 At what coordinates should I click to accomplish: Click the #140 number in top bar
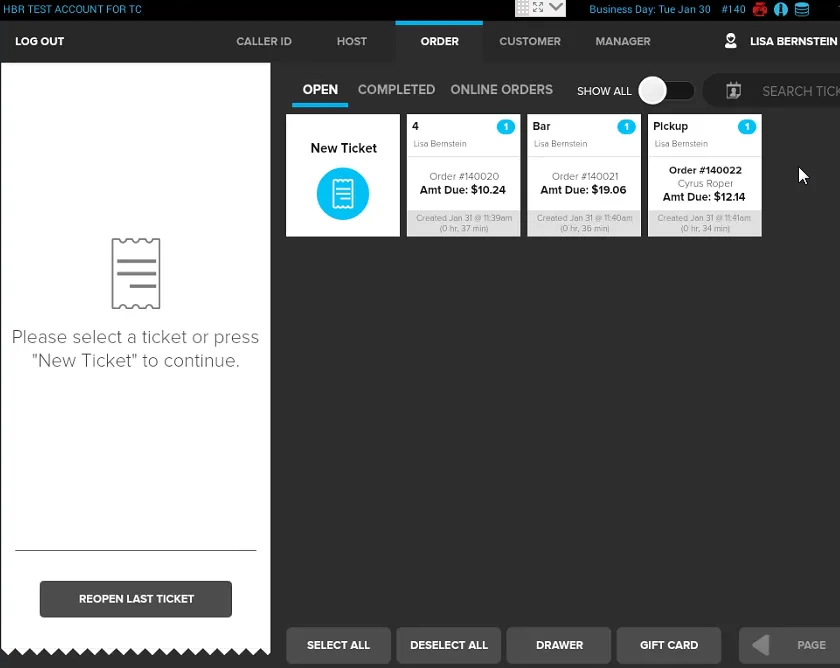click(x=733, y=9)
